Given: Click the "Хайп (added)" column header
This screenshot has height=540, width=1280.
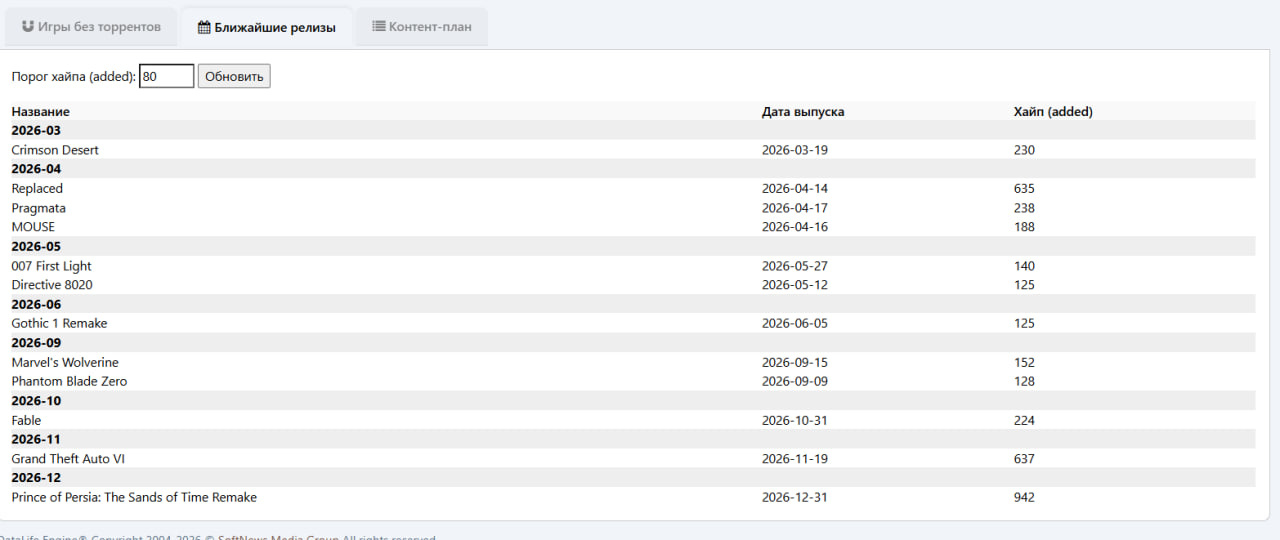Looking at the screenshot, I should [1052, 112].
